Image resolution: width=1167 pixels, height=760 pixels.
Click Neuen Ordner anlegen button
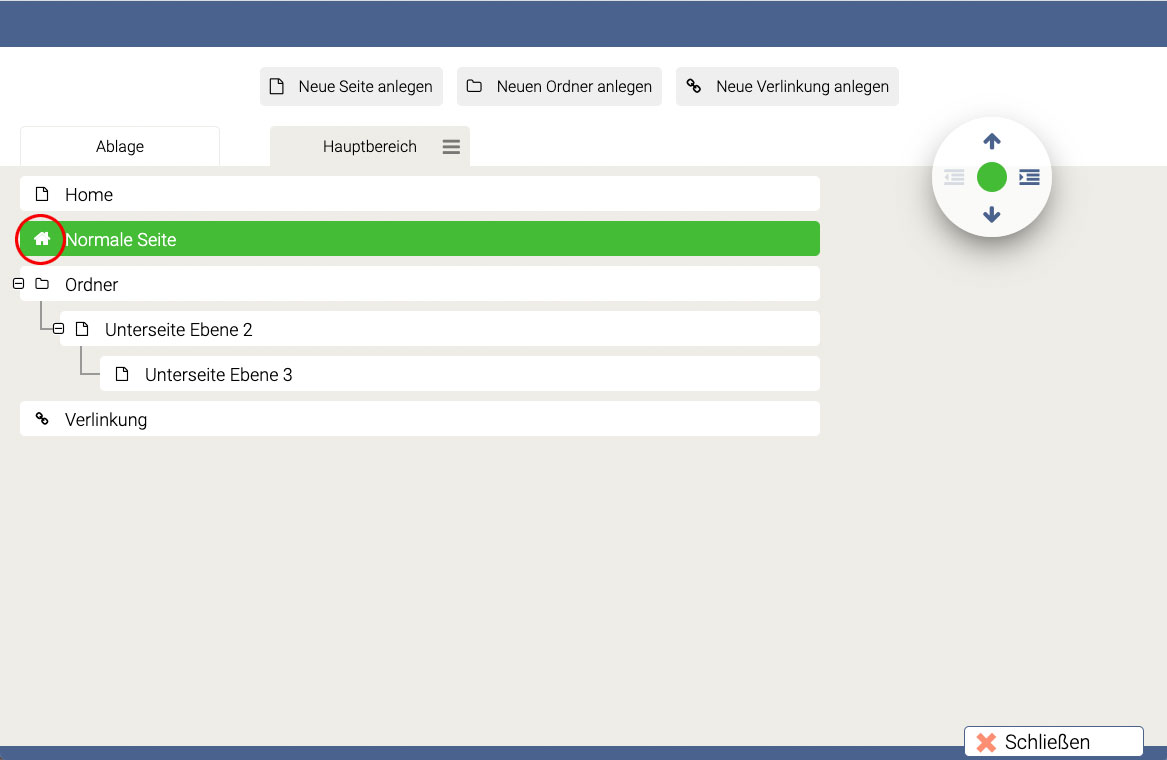(560, 86)
